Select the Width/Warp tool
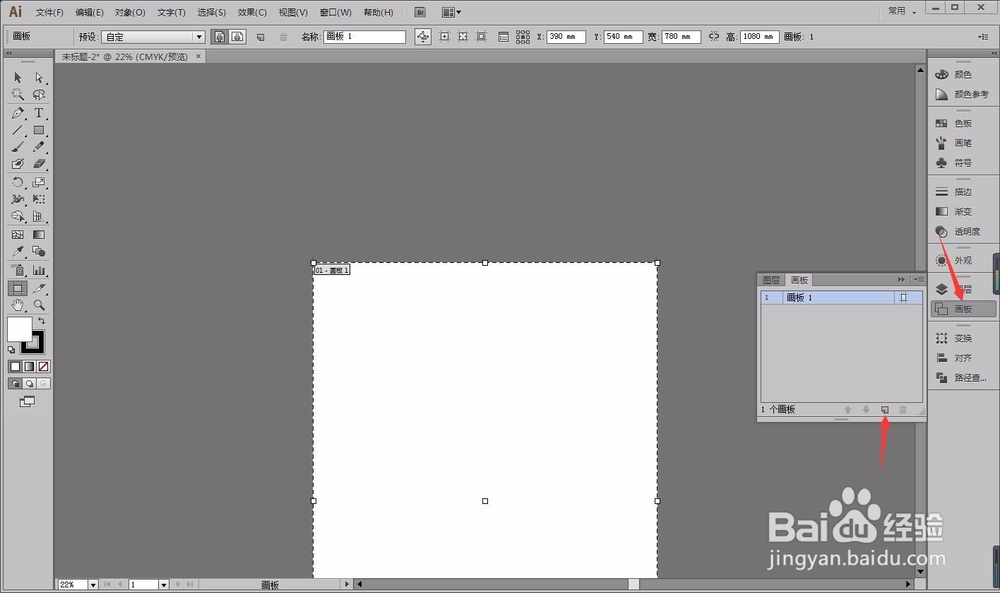This screenshot has height=593, width=1000. point(18,199)
